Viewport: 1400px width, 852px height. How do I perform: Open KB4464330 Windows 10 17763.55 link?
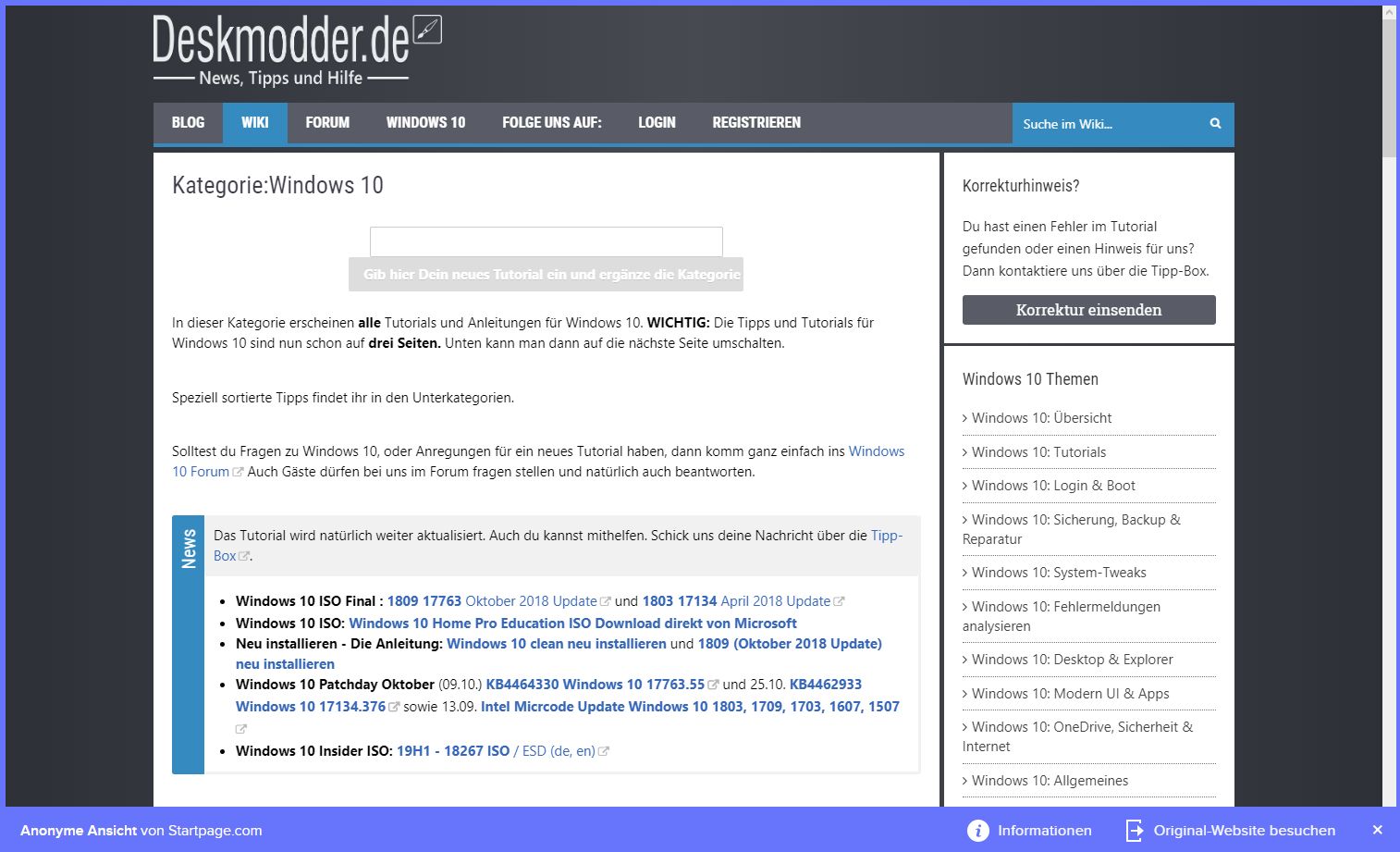click(596, 685)
